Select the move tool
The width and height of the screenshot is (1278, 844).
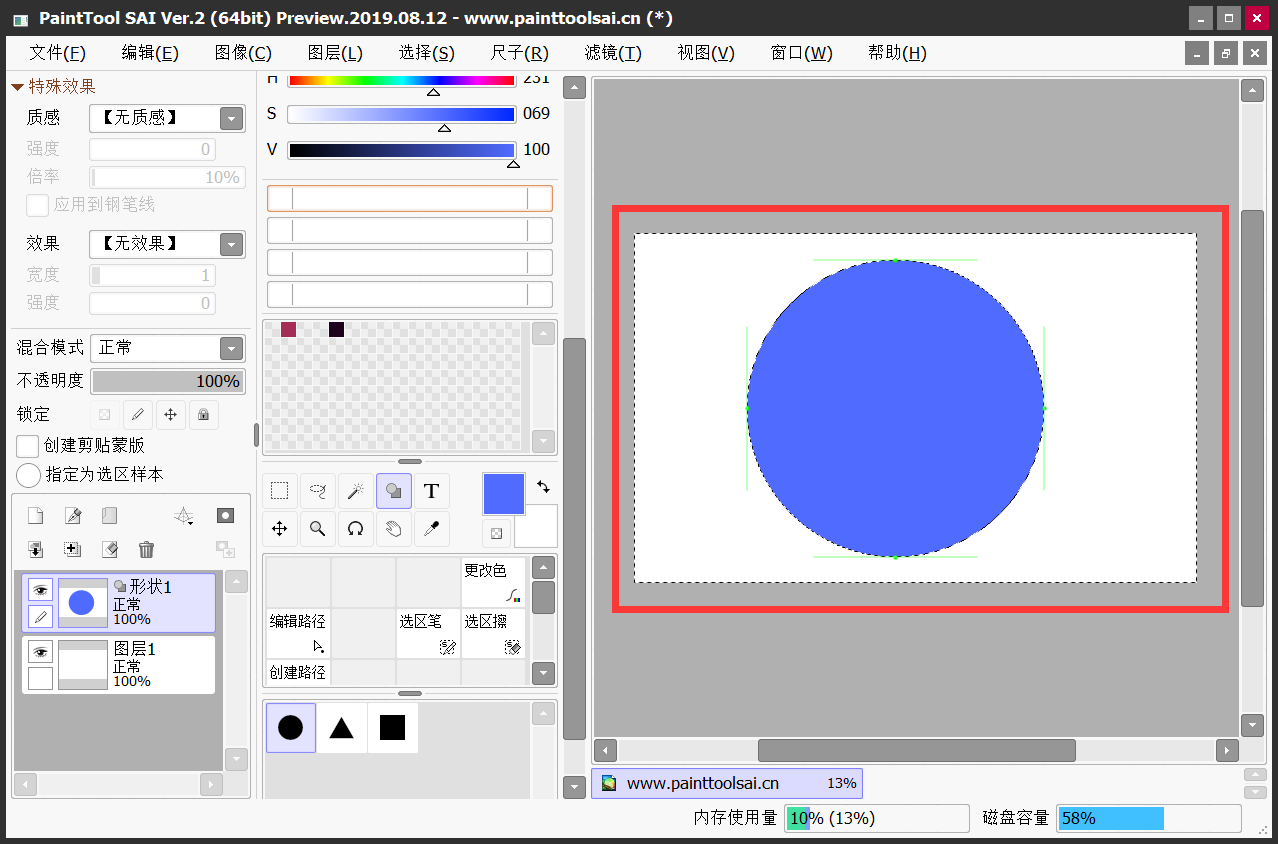coord(280,529)
